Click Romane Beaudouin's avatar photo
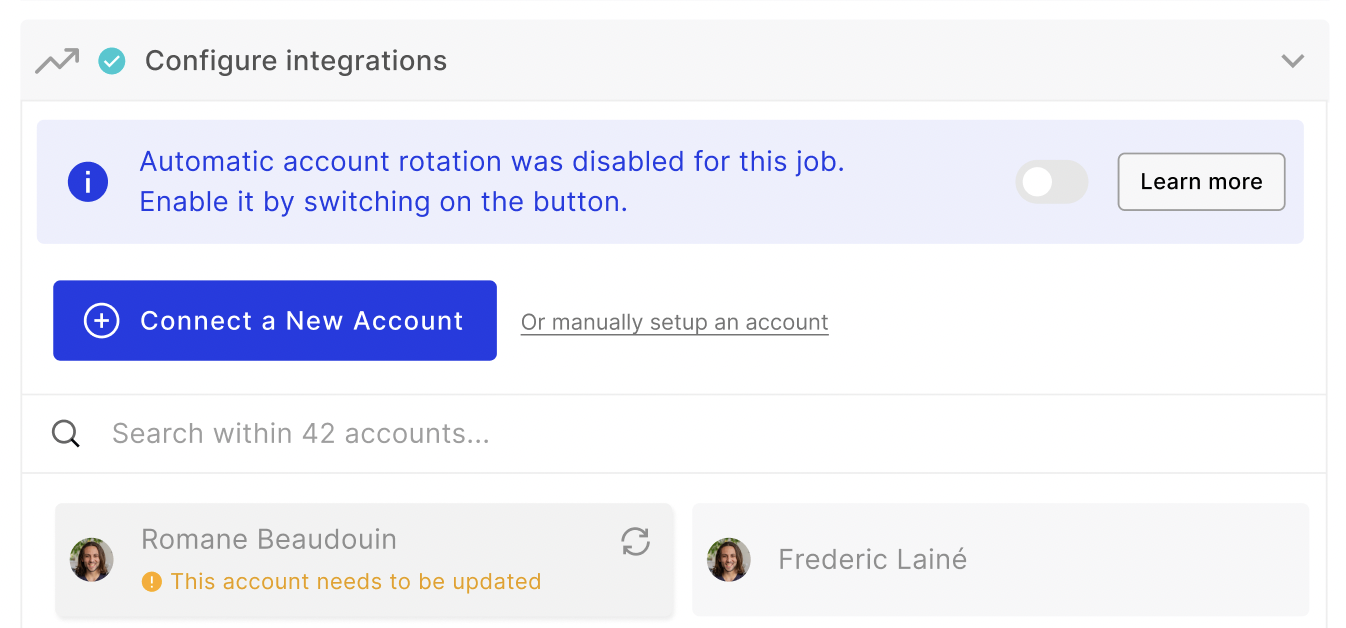Viewport: 1346px width, 628px height. pos(92,560)
